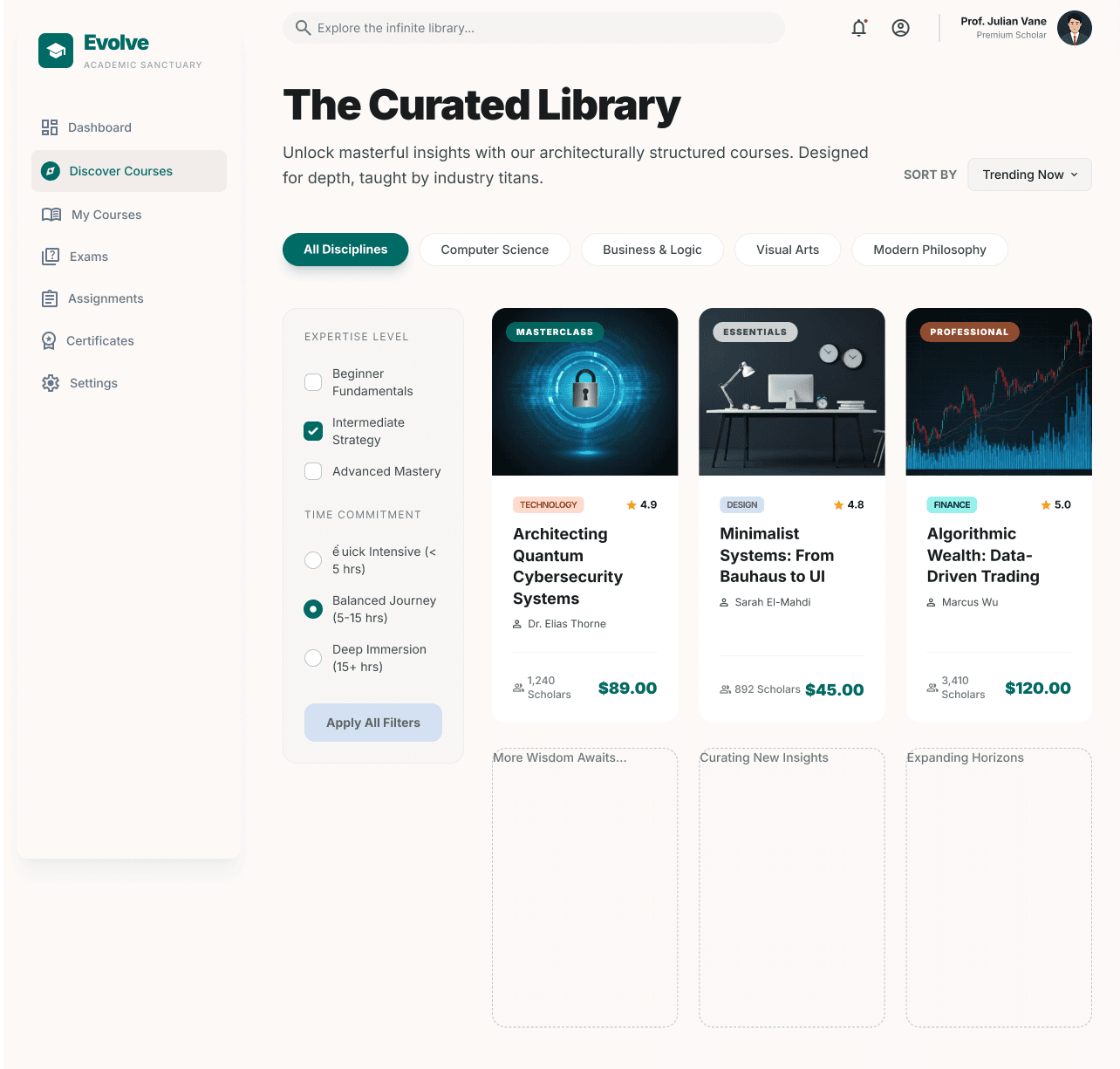Click the Assignments clipboard icon
This screenshot has width=1120, height=1069.
click(50, 298)
